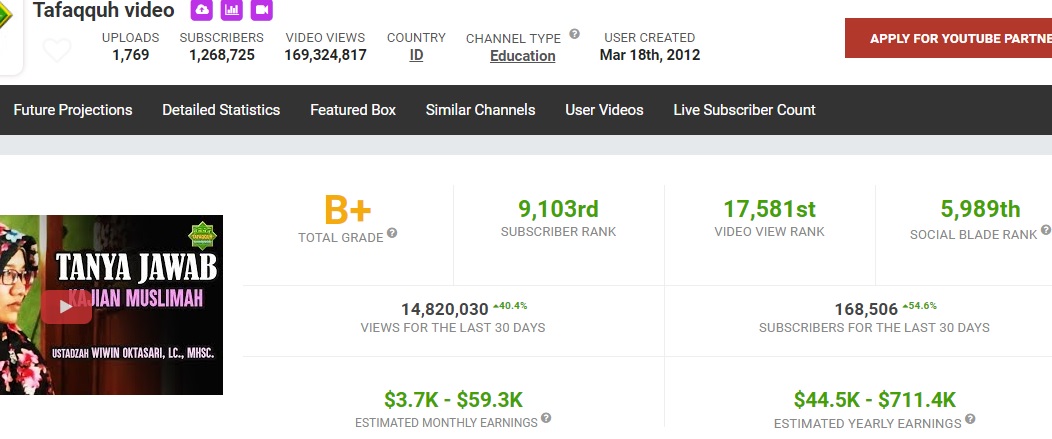
Task: Click the B+ total grade
Action: (x=348, y=209)
